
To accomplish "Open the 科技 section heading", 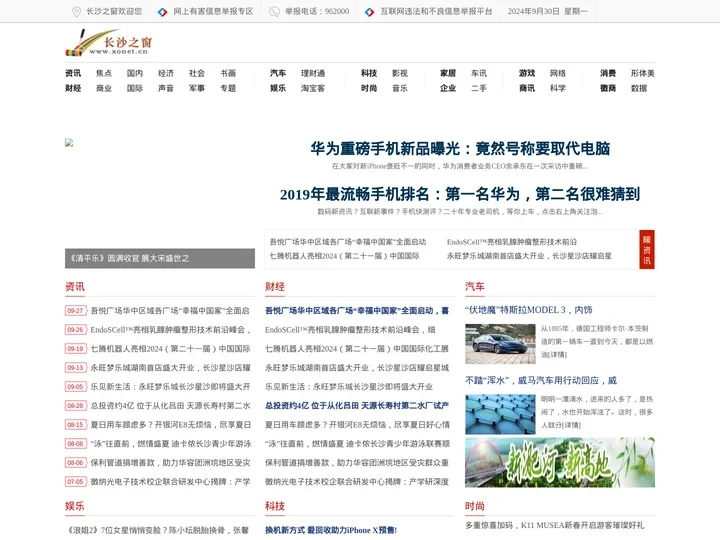I will [275, 506].
